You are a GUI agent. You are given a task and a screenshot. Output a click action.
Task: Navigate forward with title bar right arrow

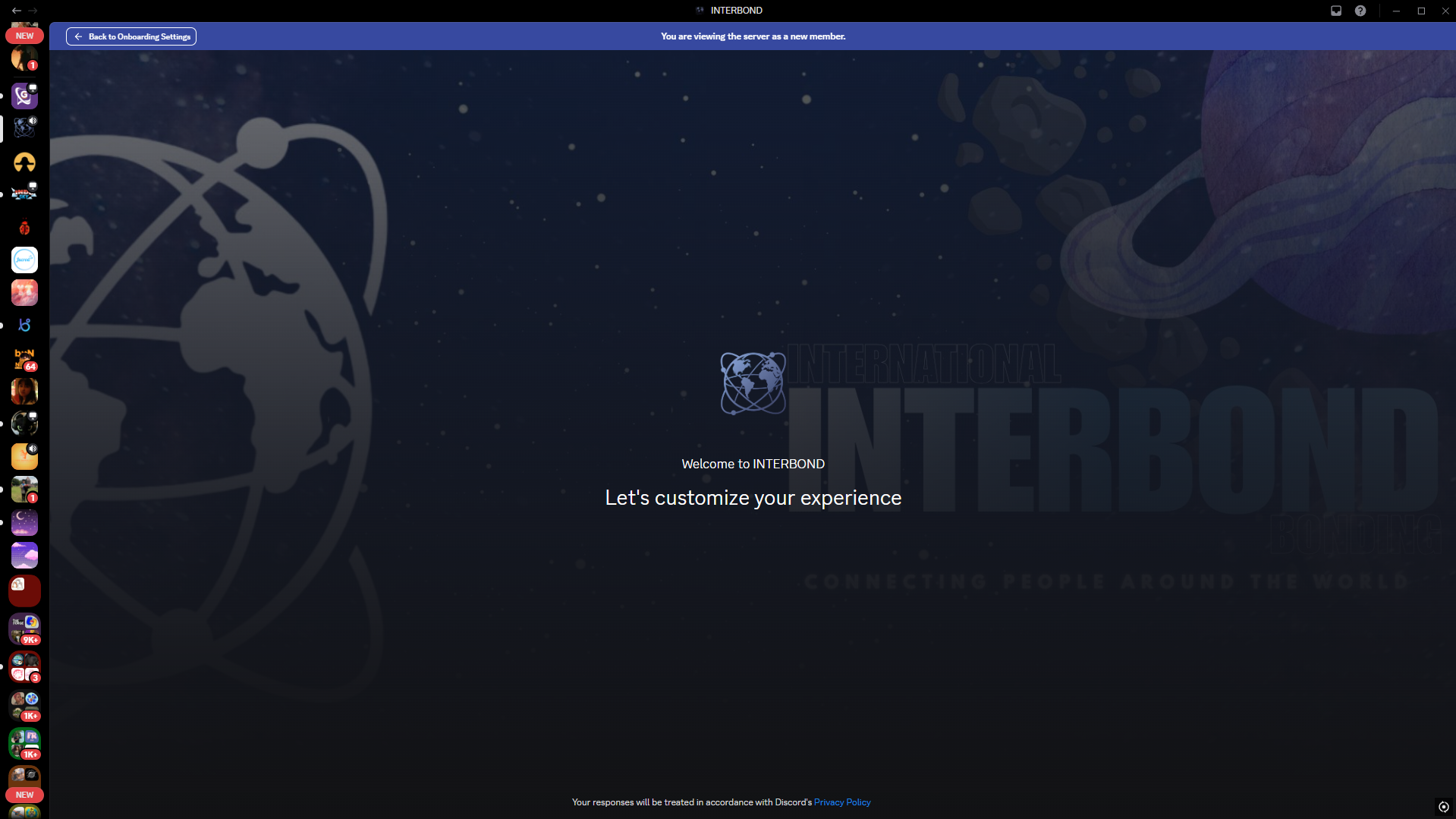33,11
